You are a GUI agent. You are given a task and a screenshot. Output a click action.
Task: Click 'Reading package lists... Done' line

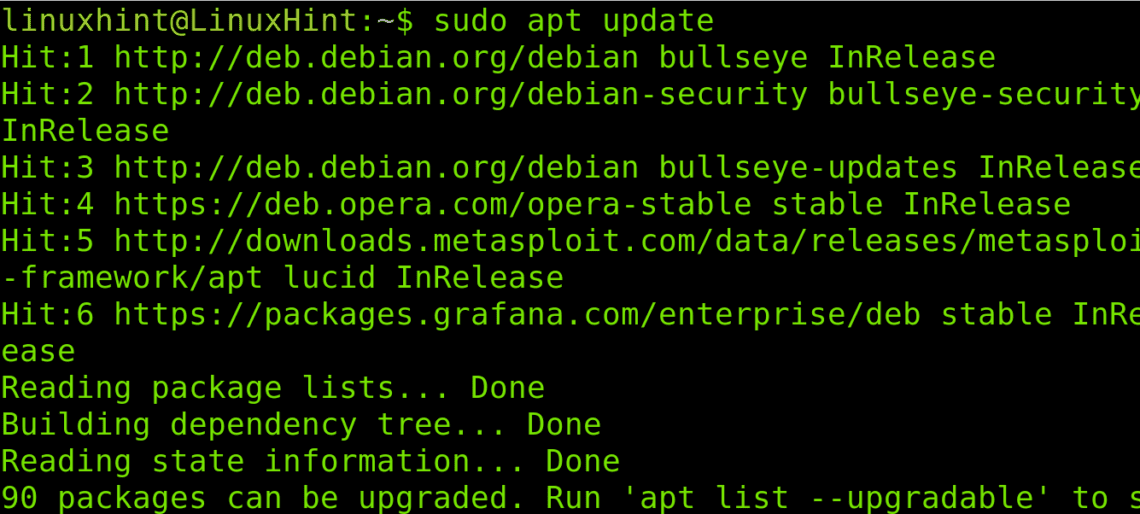[273, 388]
